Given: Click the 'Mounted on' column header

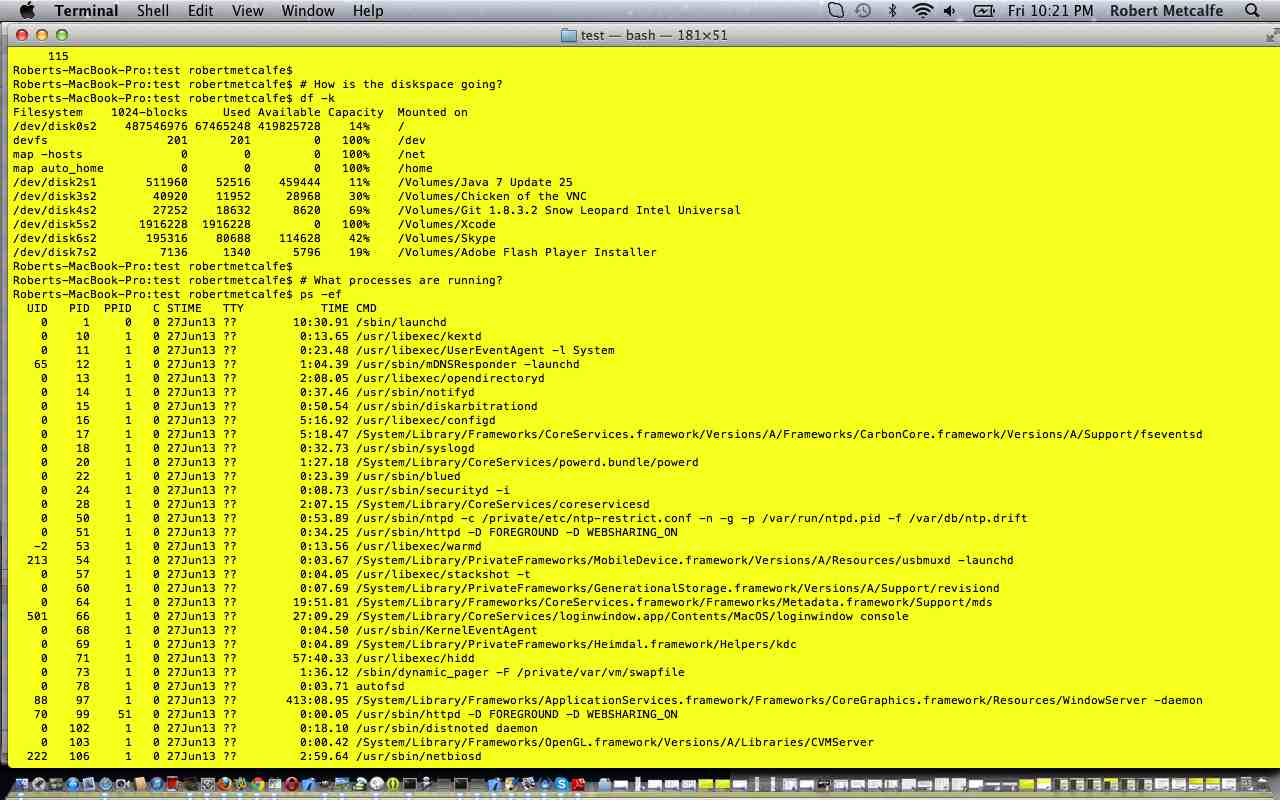Looking at the screenshot, I should (x=432, y=112).
